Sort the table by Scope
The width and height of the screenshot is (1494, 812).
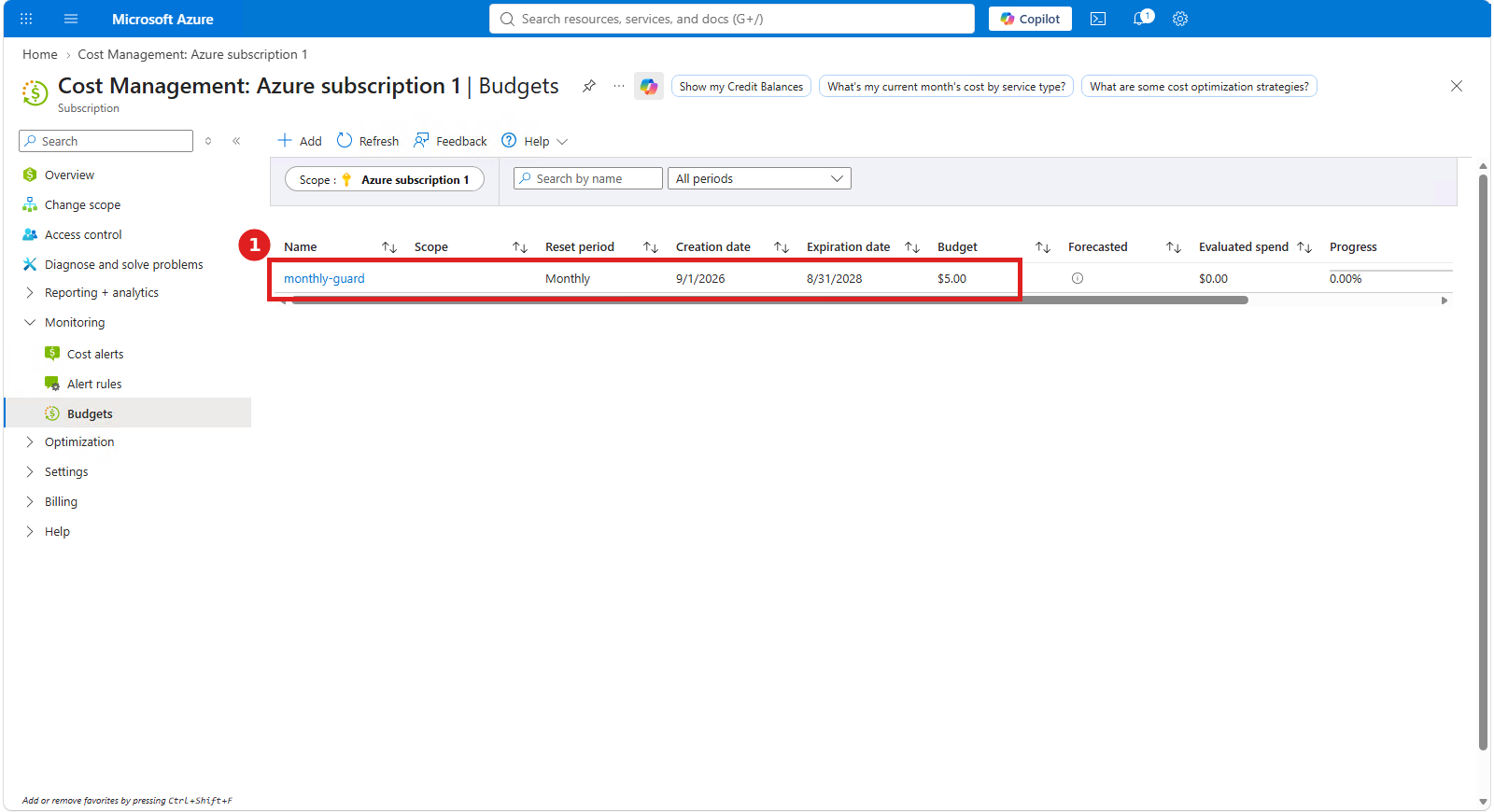coord(520,247)
